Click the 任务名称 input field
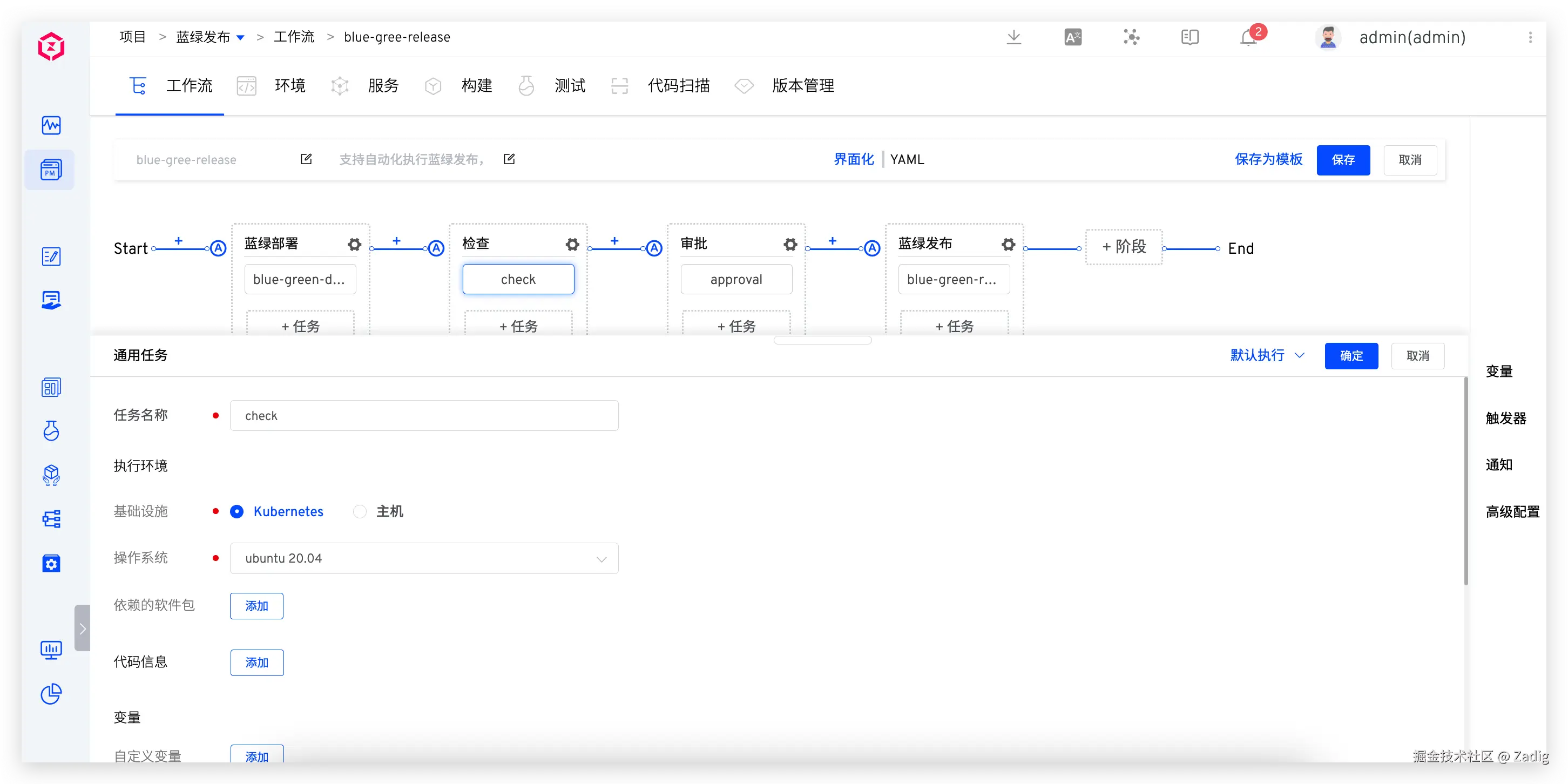This screenshot has height=784, width=1568. click(x=424, y=416)
